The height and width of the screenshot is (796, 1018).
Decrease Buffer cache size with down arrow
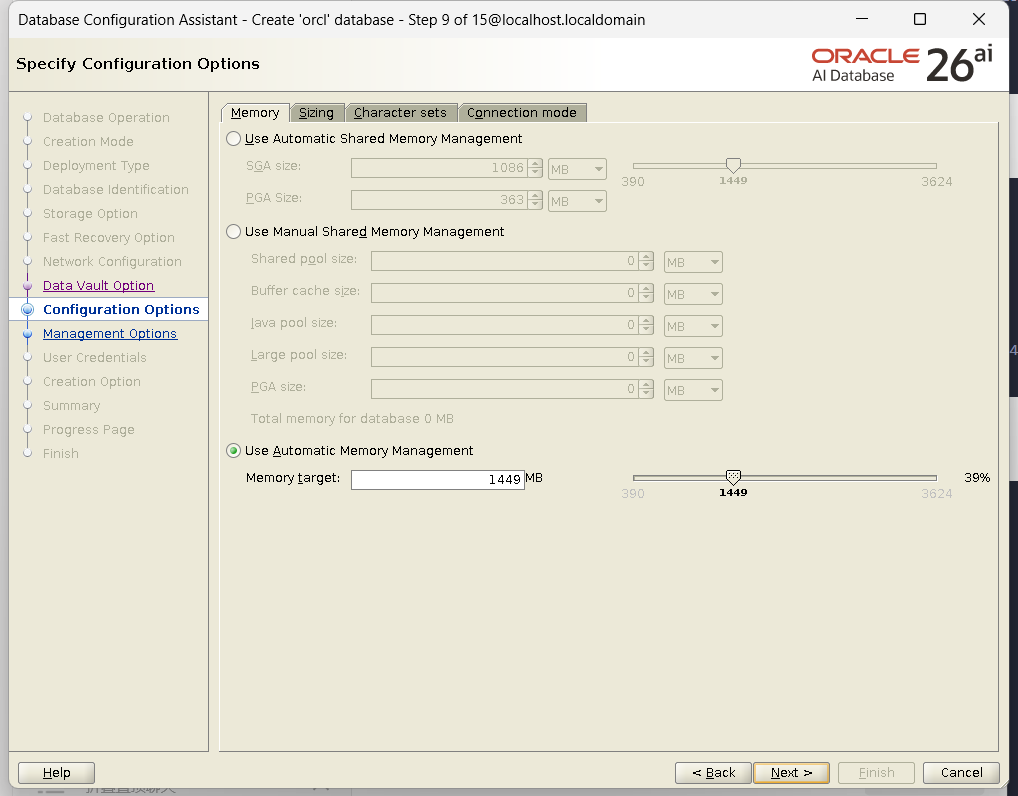tap(646, 298)
